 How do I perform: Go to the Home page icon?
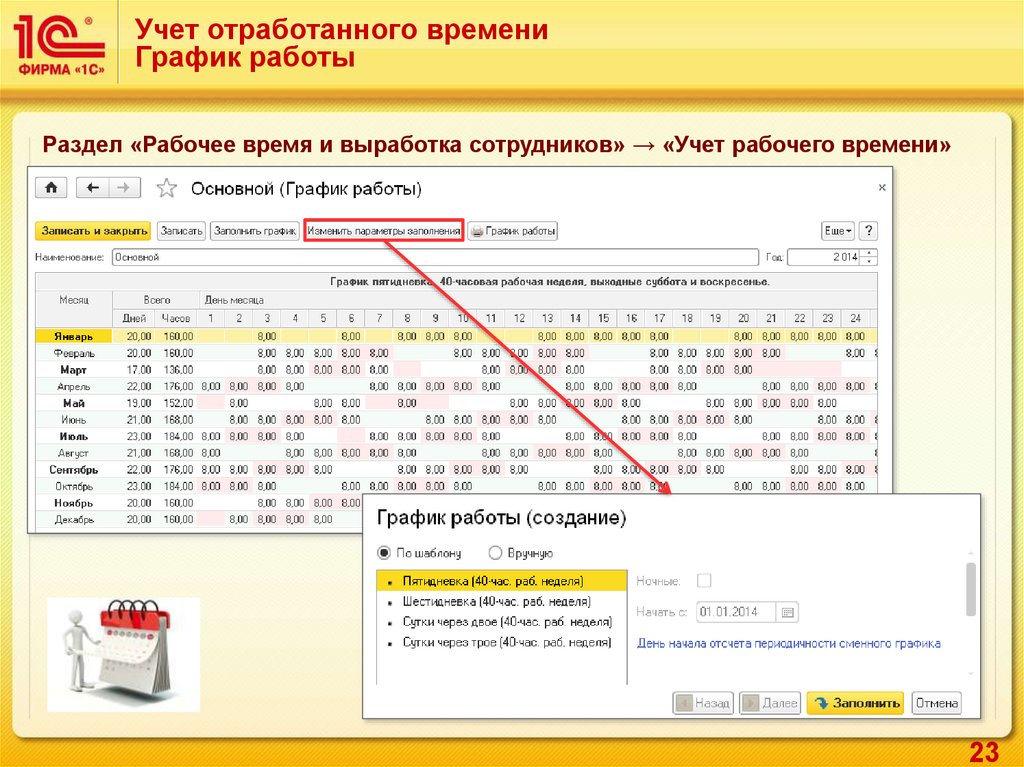51,188
